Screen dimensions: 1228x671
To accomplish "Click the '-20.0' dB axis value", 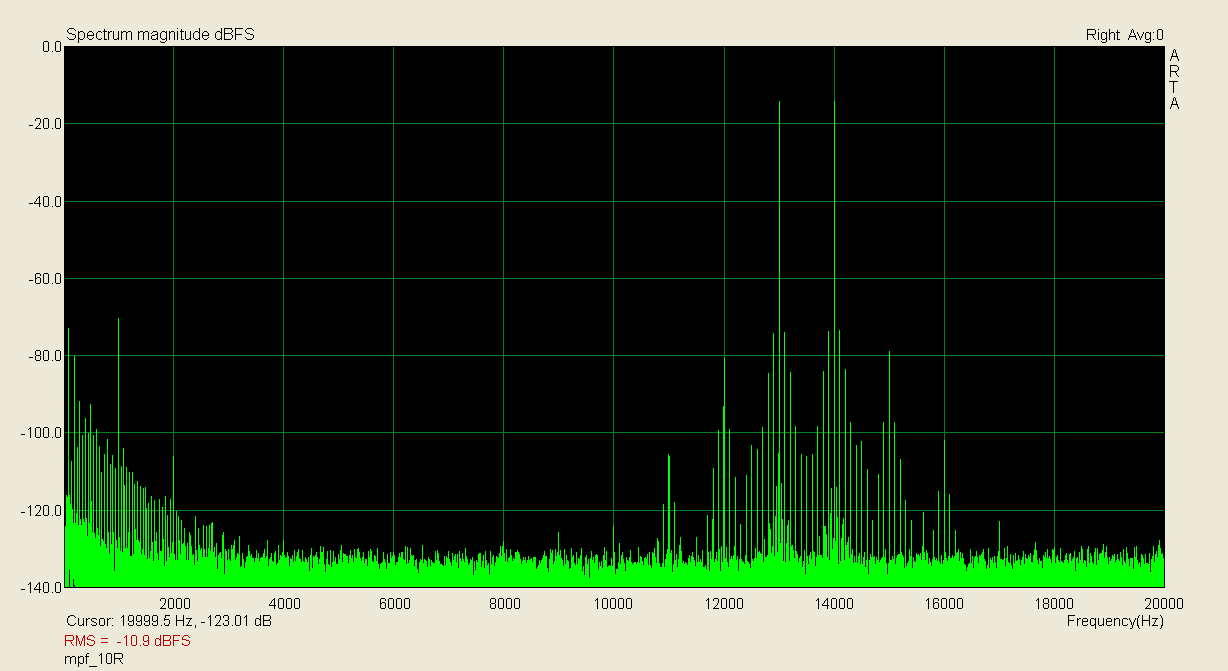I will click(47, 124).
